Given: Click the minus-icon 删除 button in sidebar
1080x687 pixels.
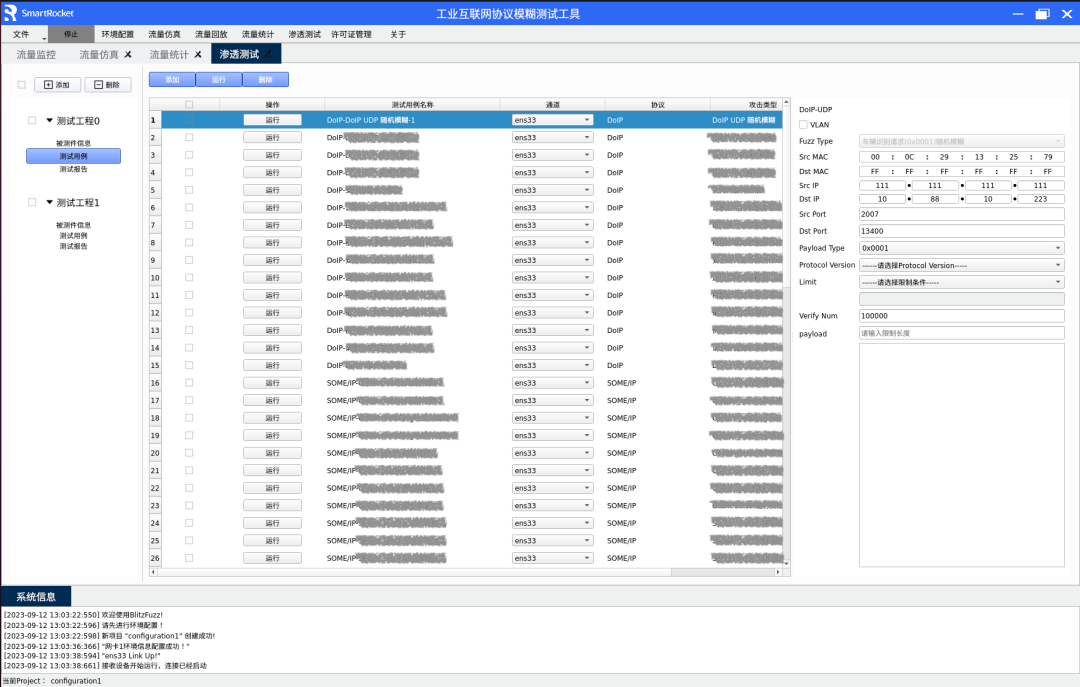Looking at the screenshot, I should [x=107, y=85].
